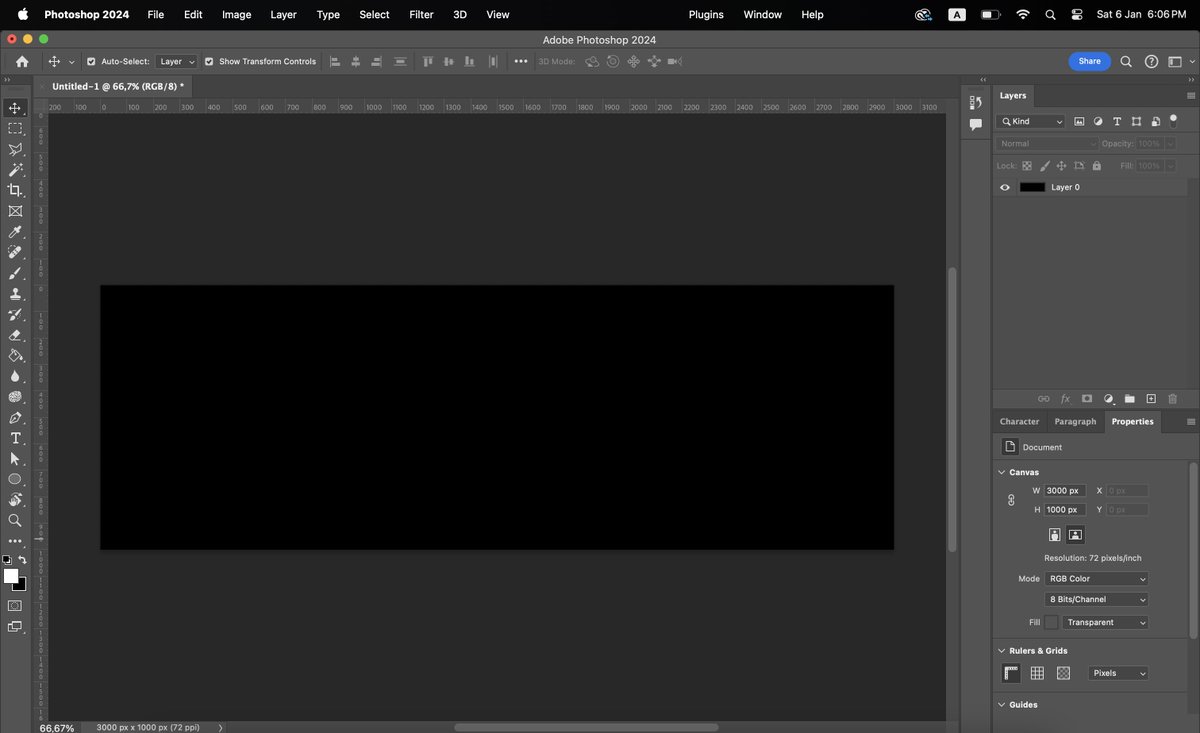Click the Apple menu icon
The height and width of the screenshot is (733, 1200).
pos(22,14)
